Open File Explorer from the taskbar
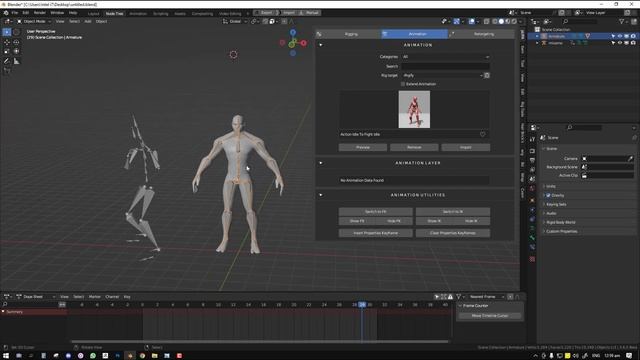This screenshot has width=640, height=360. pos(155,356)
